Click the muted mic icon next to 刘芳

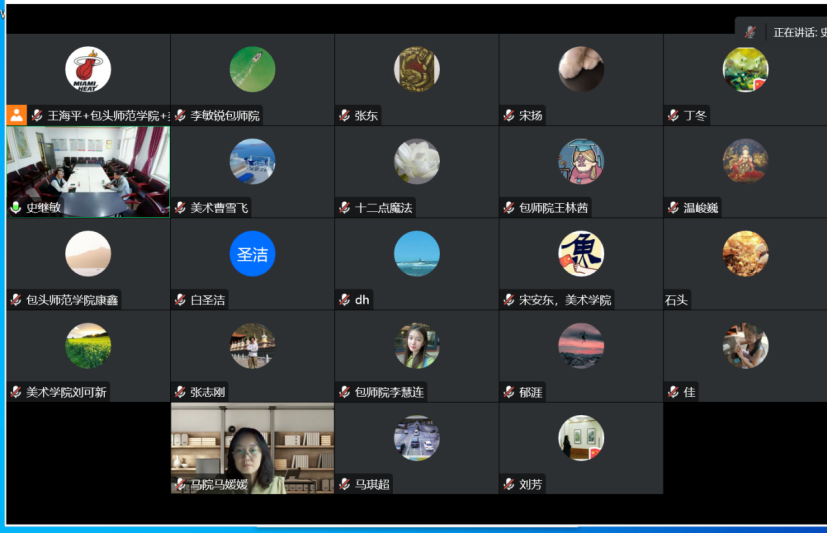point(509,484)
